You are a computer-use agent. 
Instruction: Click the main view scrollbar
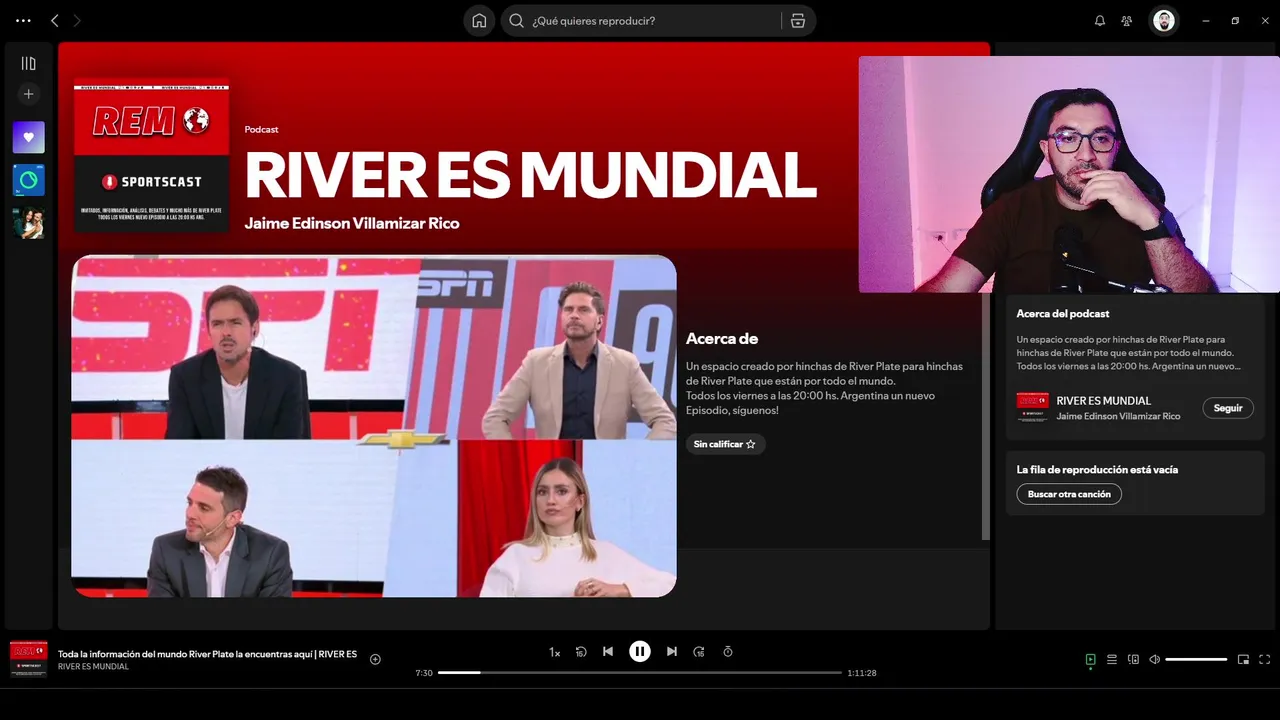point(986,415)
